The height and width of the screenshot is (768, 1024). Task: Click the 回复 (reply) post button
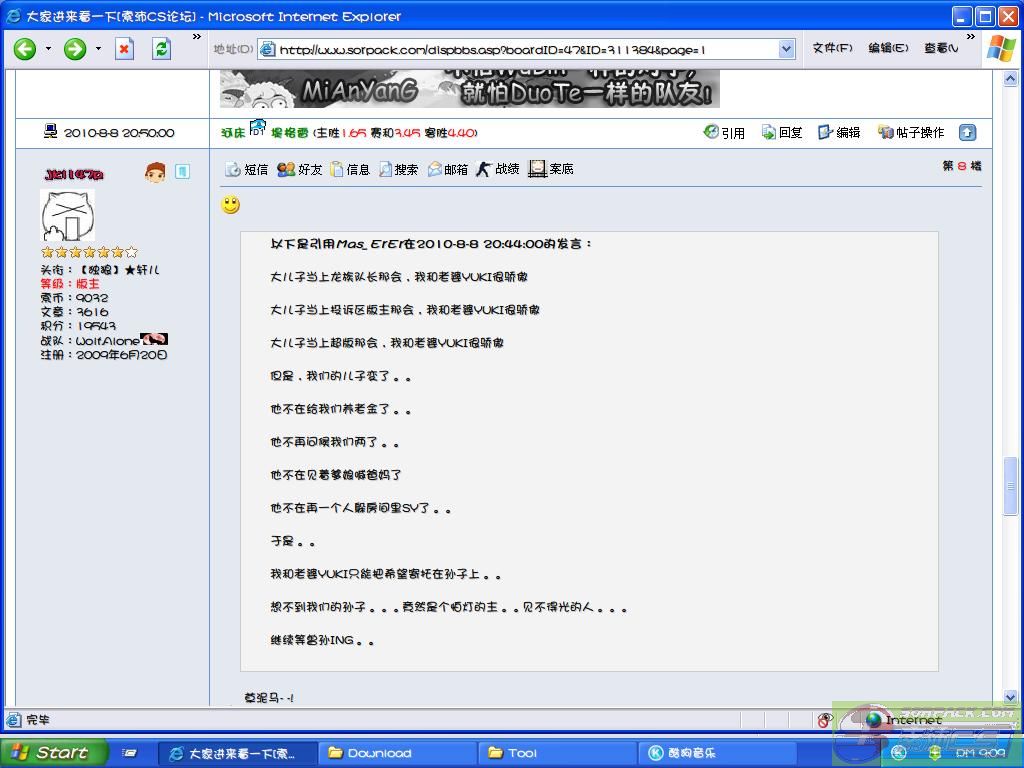click(782, 132)
